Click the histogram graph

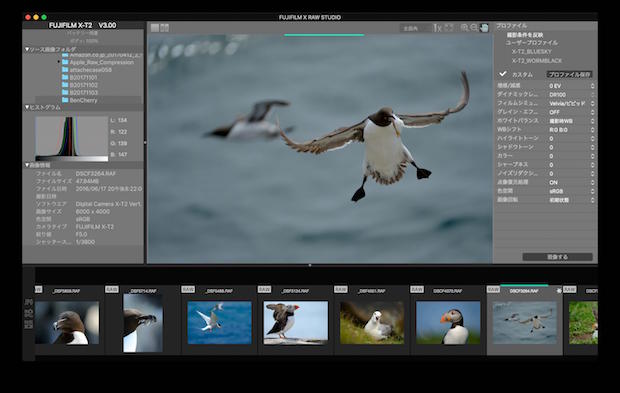click(72, 139)
